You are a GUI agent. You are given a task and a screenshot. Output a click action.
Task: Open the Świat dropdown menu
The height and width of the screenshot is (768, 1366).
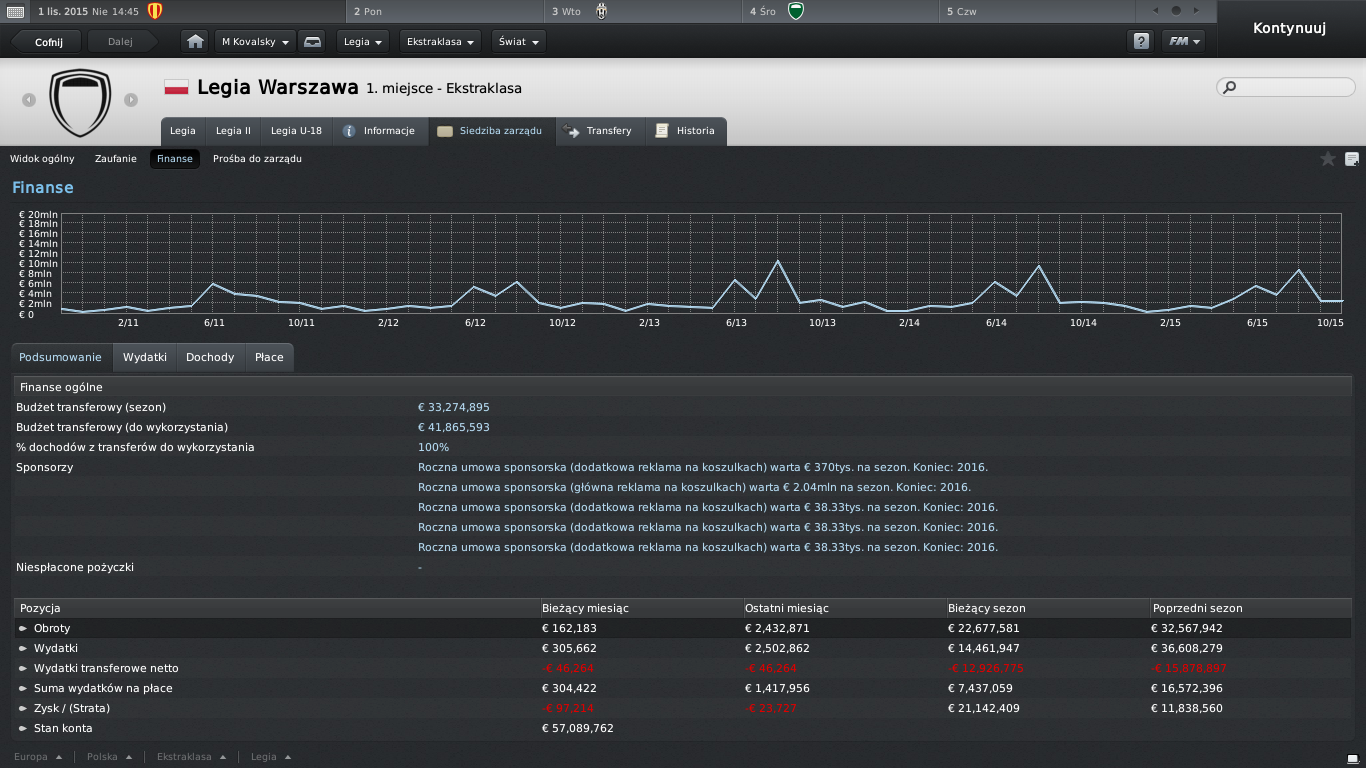click(518, 42)
